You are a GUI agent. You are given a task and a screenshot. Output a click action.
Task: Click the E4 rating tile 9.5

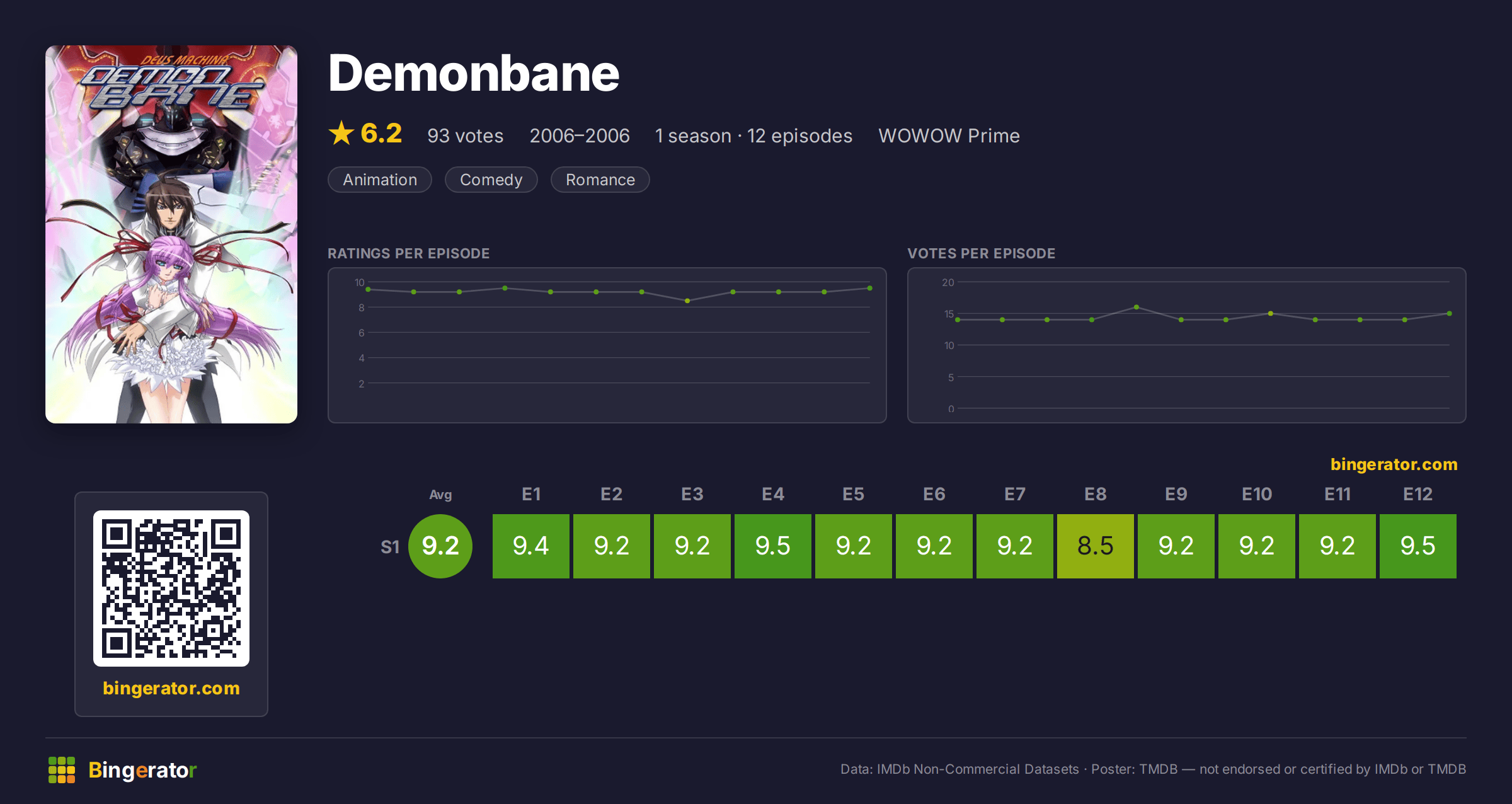point(773,546)
